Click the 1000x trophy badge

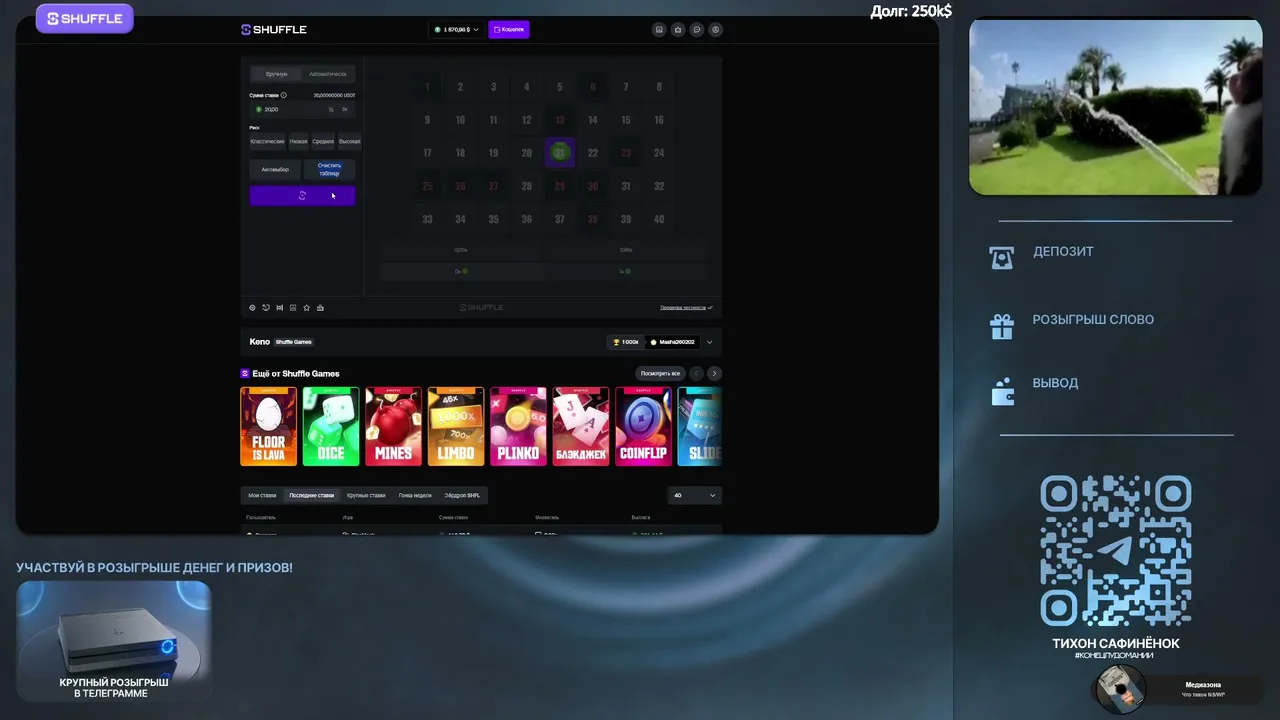626,342
